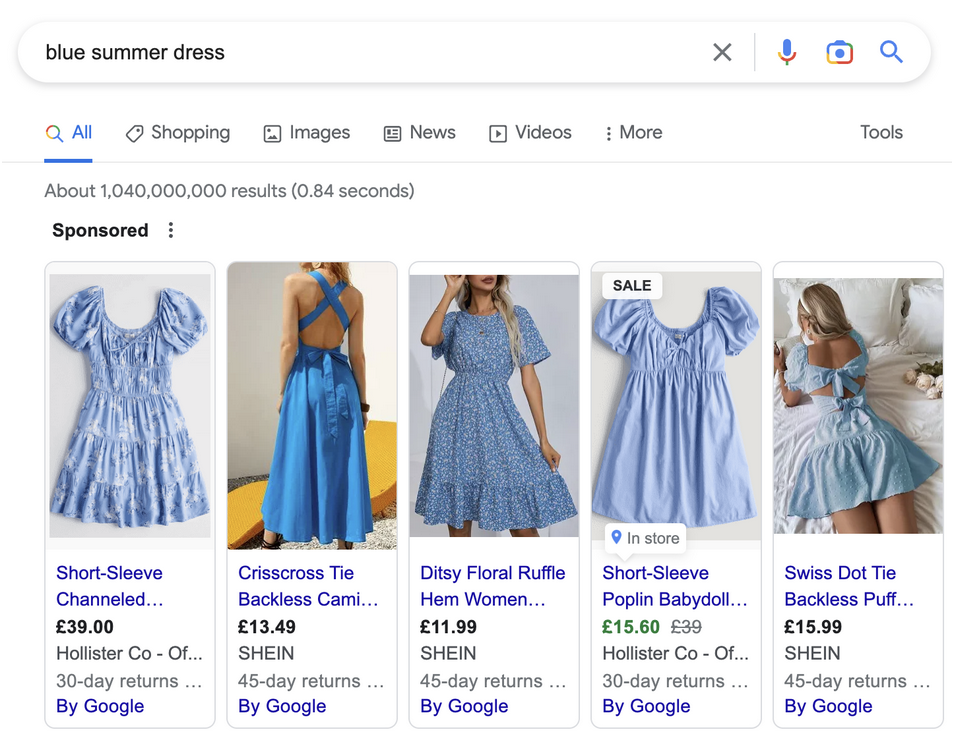Follow the Crisscross Tie Backless Cami link
This screenshot has height=746, width=958.
tap(308, 586)
